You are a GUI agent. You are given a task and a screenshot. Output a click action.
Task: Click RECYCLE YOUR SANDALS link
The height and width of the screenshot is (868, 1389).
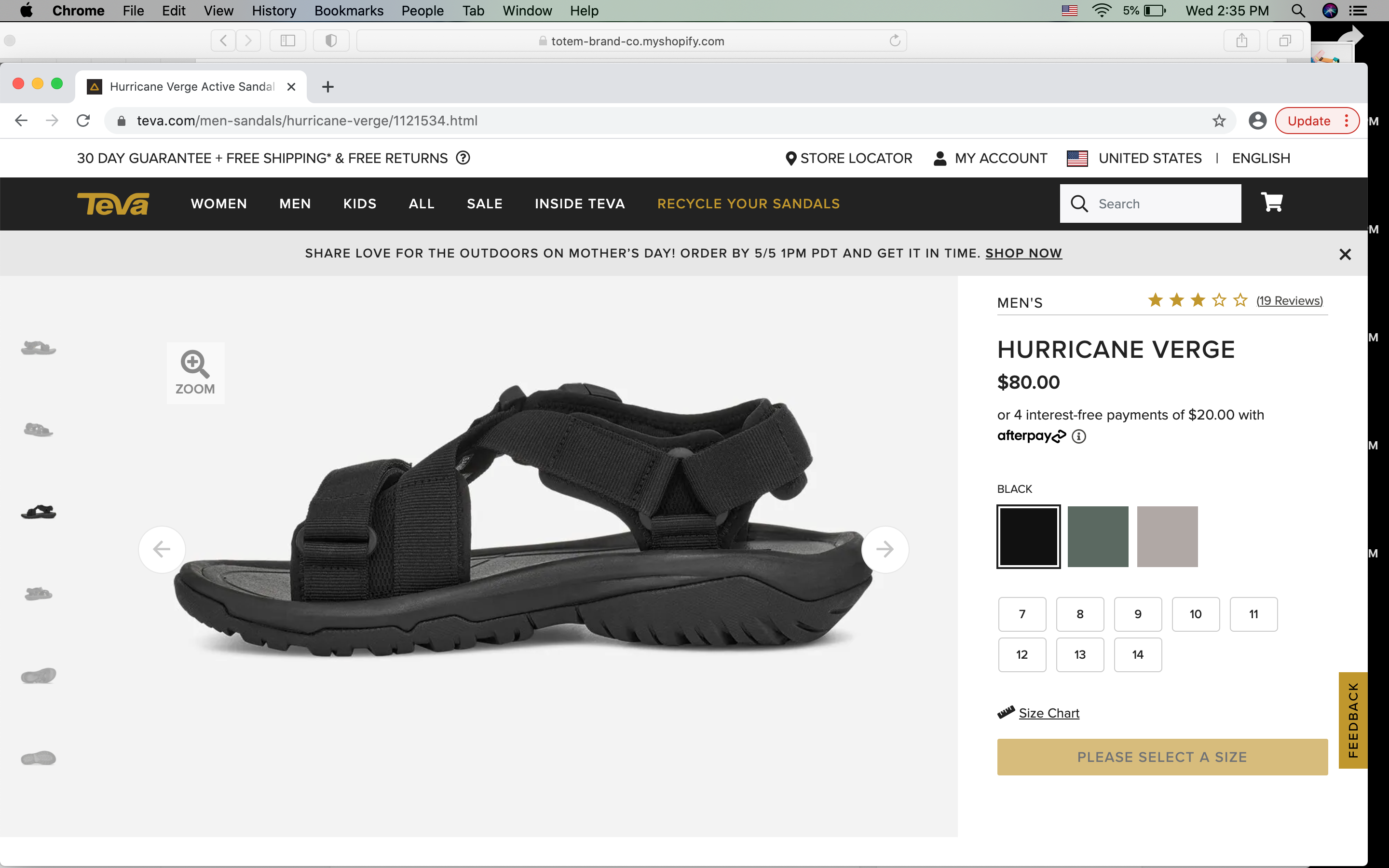click(749, 204)
